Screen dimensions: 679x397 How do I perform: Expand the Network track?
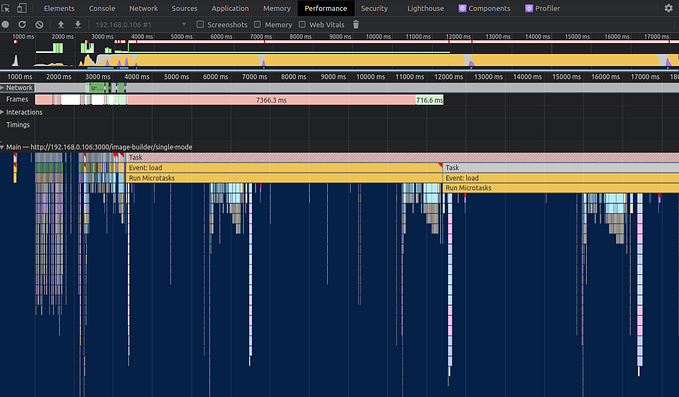(2, 87)
